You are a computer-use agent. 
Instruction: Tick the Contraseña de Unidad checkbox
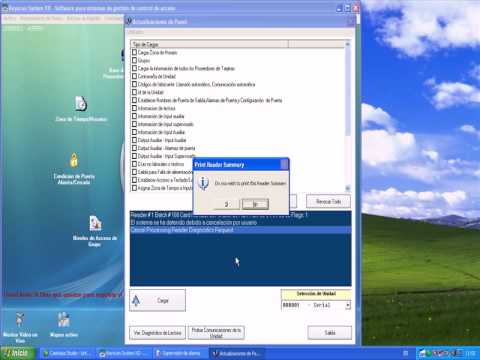click(134, 76)
